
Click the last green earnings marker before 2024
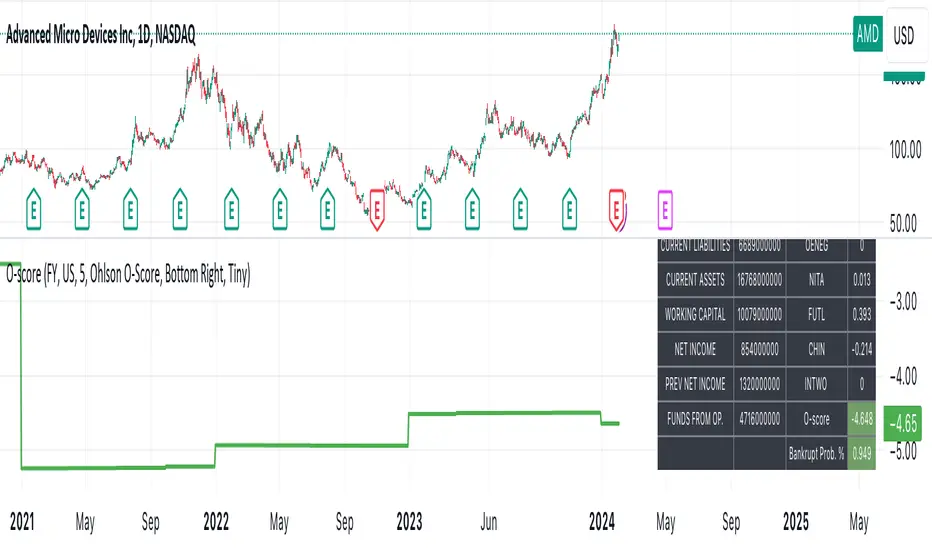pyautogui.click(x=569, y=209)
